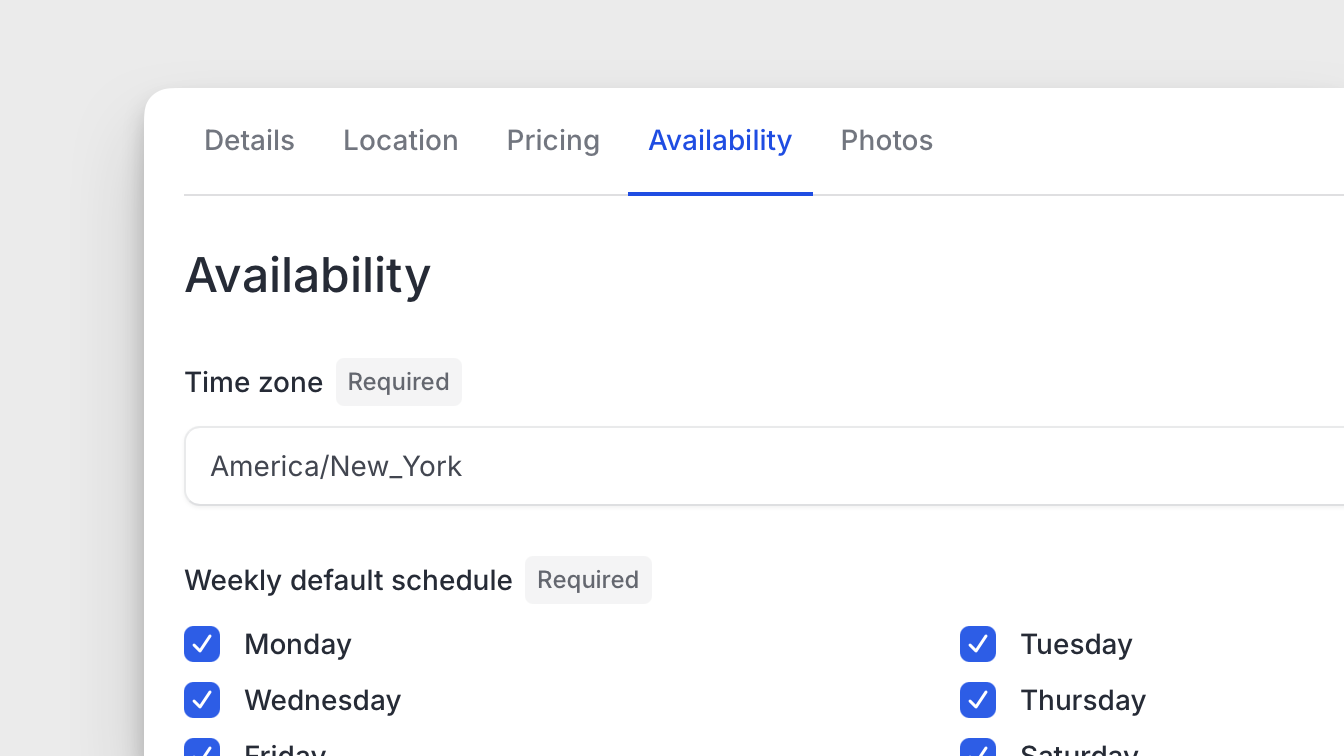Toggle the Wednesday checkbox off
The height and width of the screenshot is (756, 1344).
202,700
